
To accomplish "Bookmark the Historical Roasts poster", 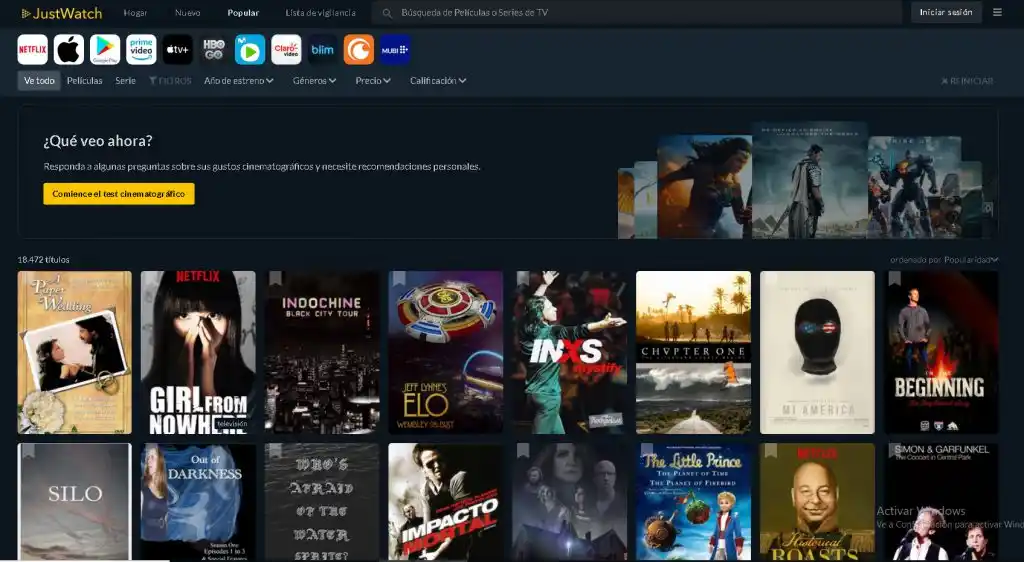I will coord(771,451).
